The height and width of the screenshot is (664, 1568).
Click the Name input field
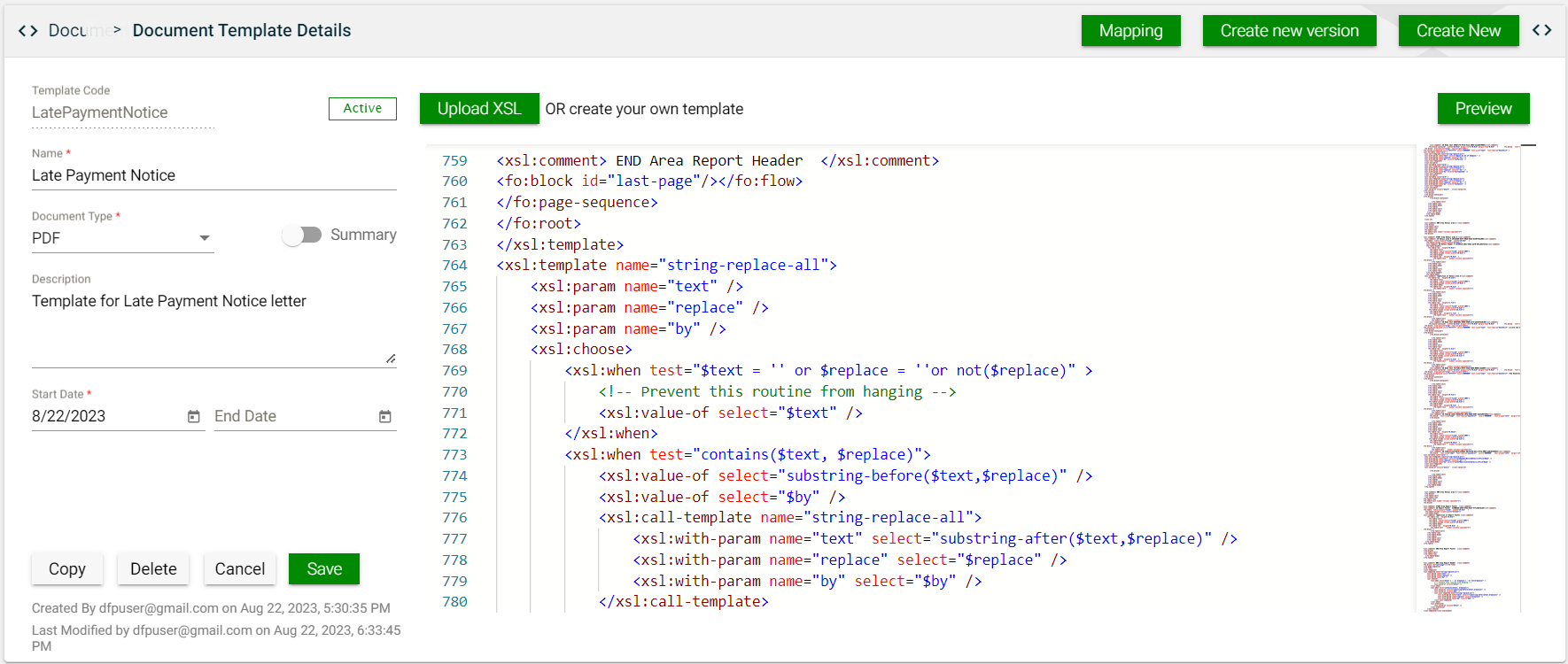point(213,175)
